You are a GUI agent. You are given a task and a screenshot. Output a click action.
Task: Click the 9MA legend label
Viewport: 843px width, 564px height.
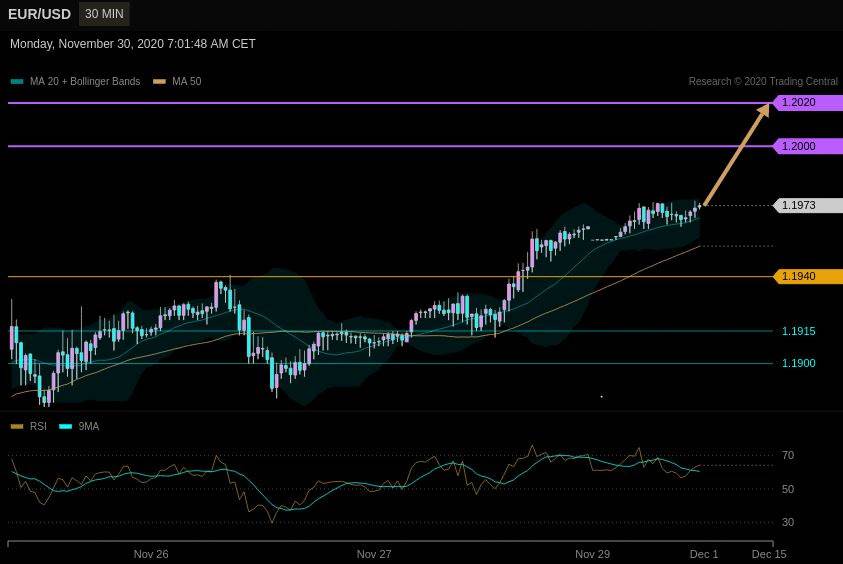click(x=89, y=426)
